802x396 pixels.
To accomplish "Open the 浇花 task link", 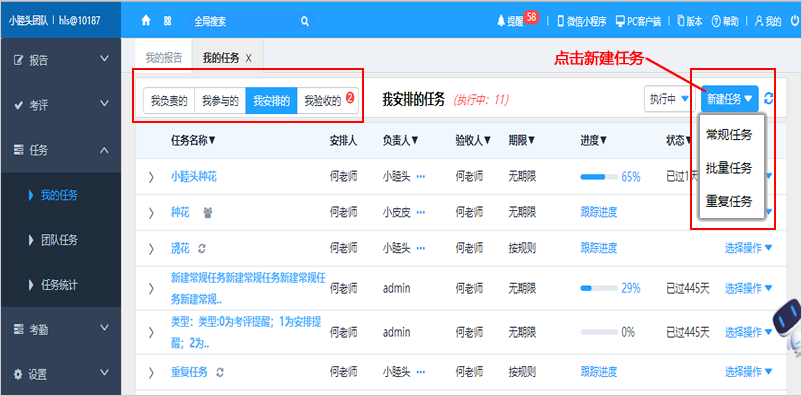I will tap(180, 249).
